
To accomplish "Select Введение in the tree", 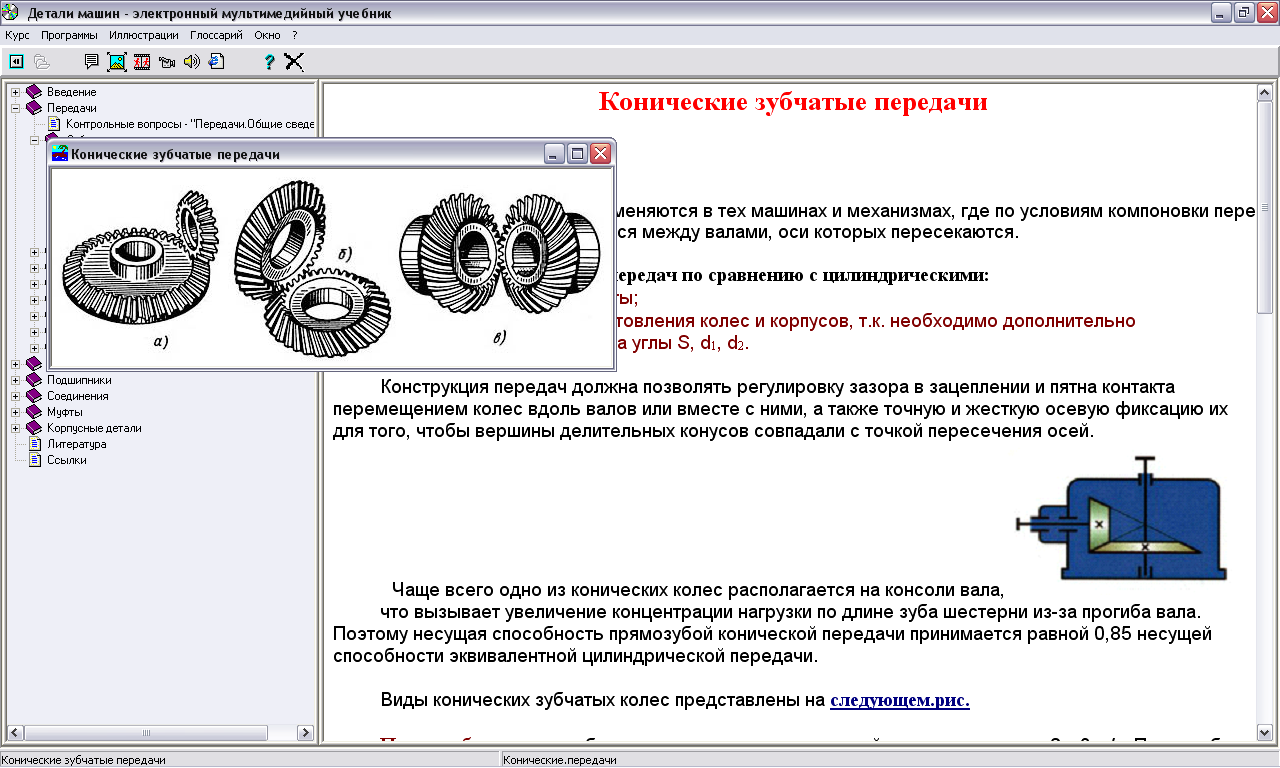I will 71,92.
